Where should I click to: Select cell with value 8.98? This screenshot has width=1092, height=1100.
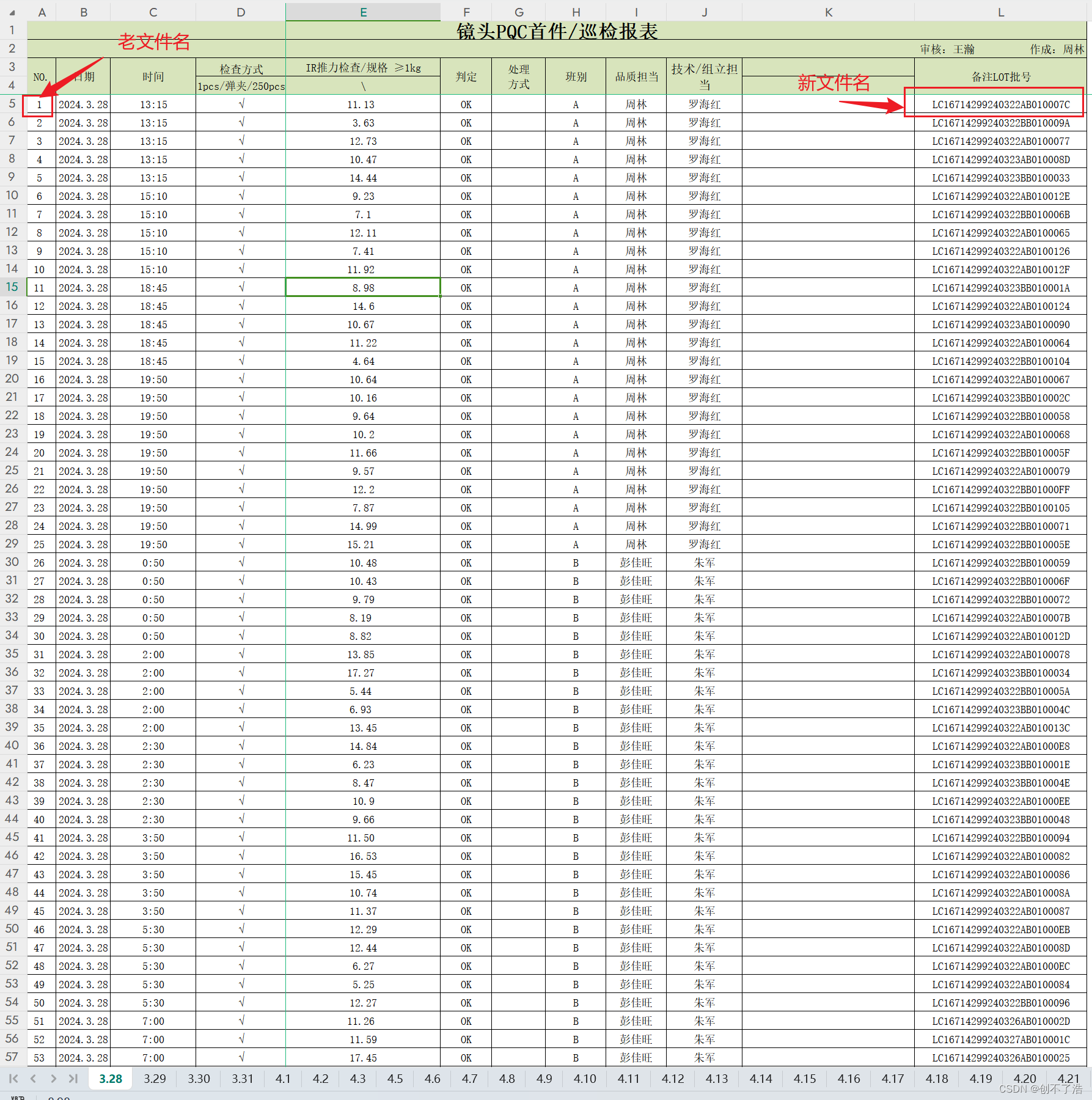click(363, 287)
